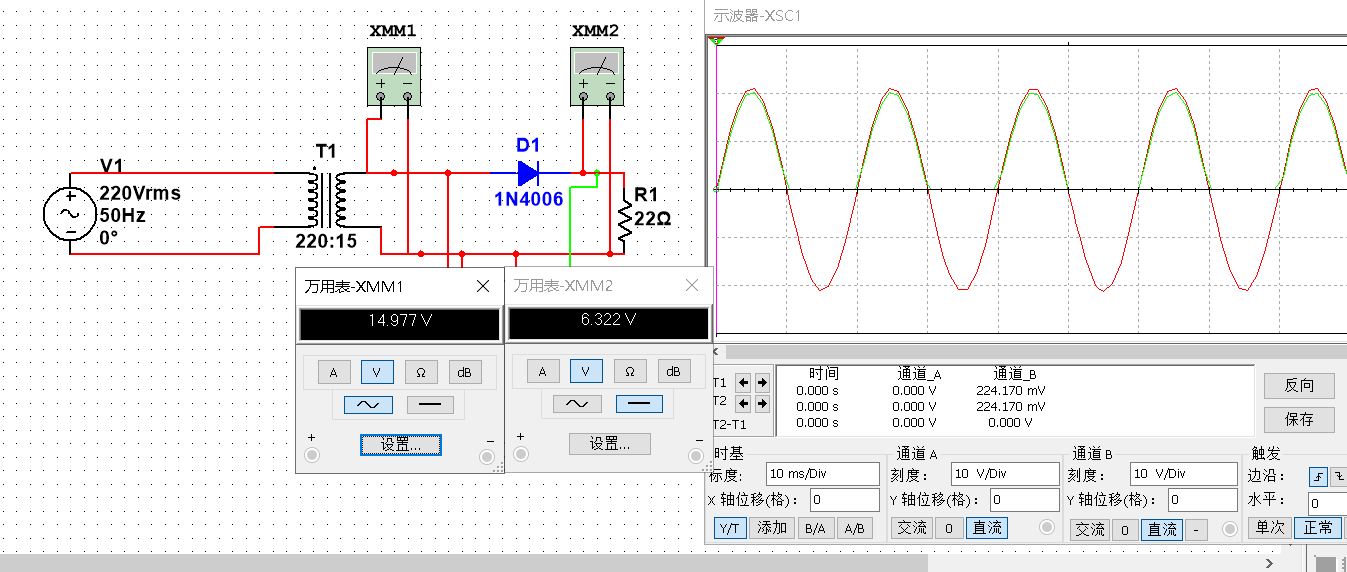1347x572 pixels.
Task: Select ohm measurement on XMM1 multimeter
Action: click(421, 372)
